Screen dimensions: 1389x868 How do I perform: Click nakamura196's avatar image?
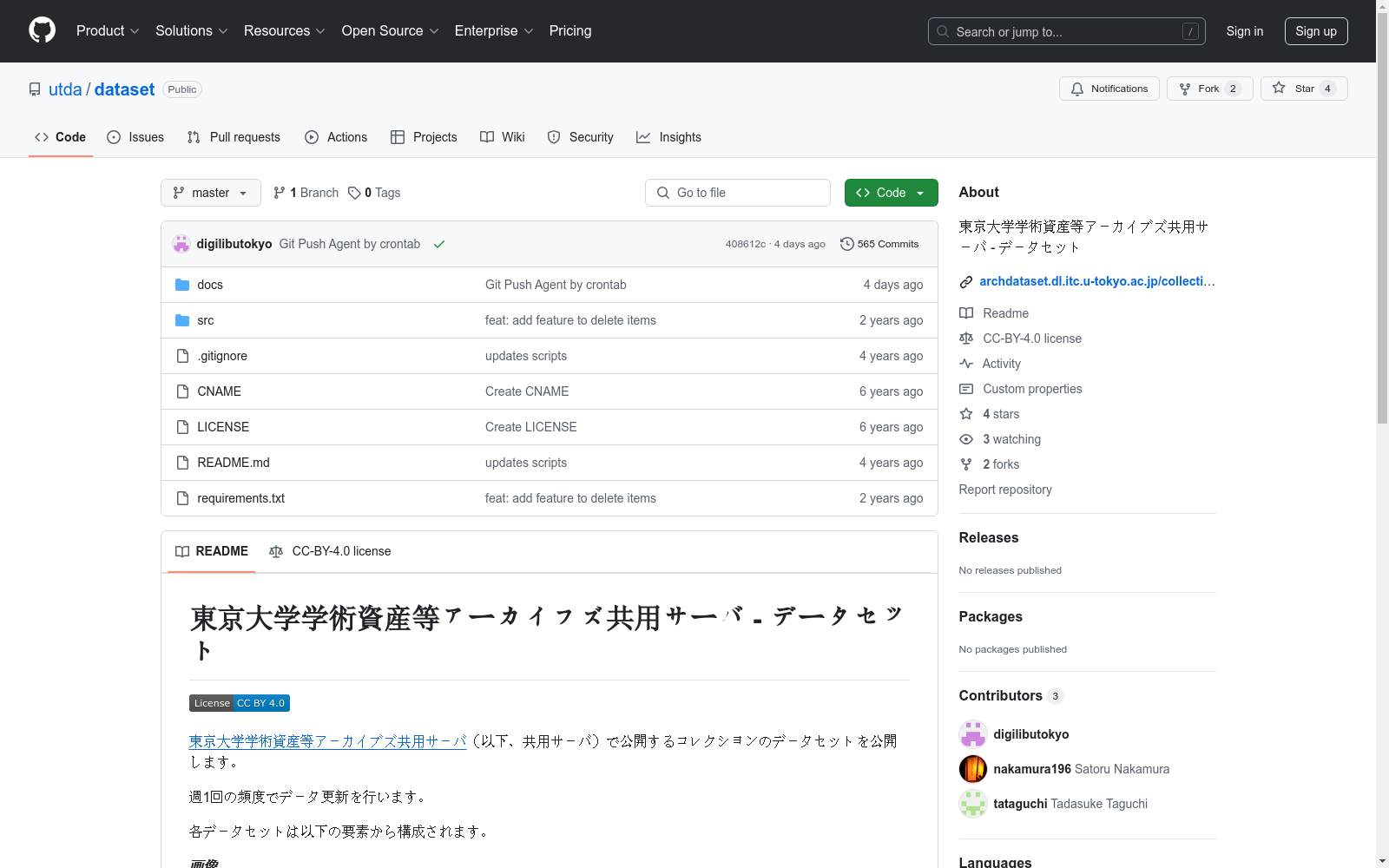[x=973, y=769]
